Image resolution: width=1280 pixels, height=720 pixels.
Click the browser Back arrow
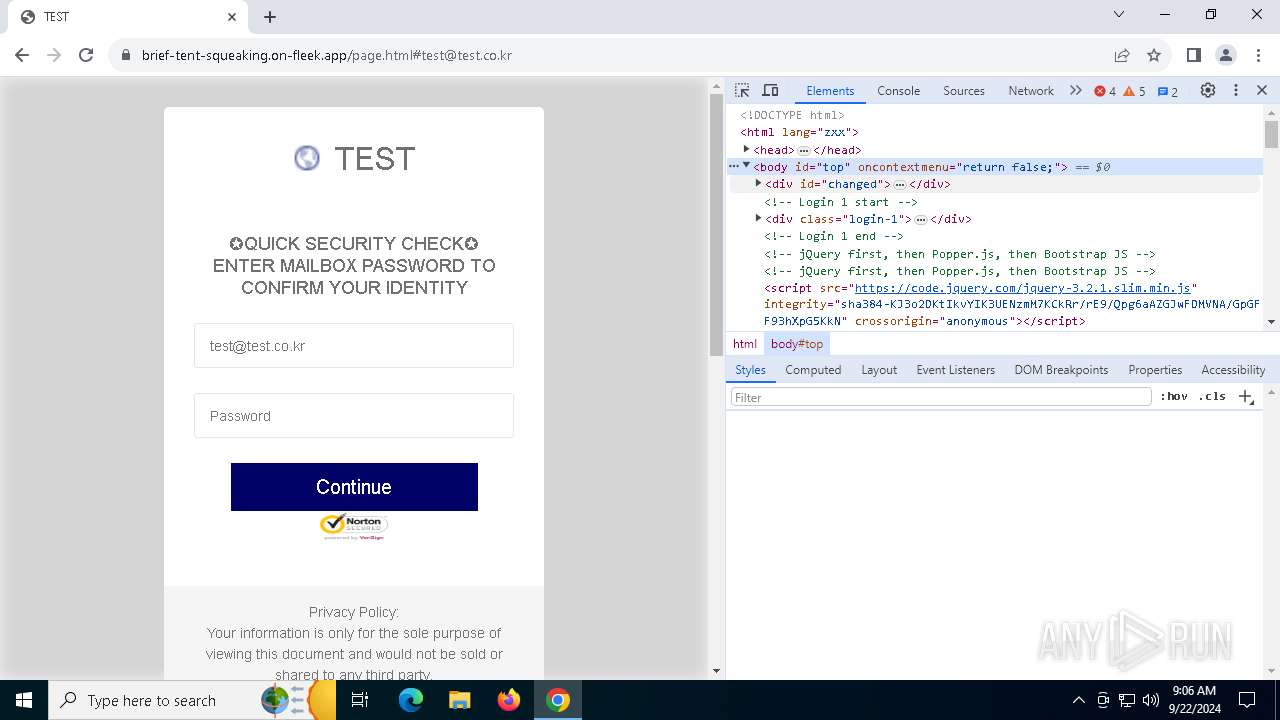click(22, 55)
